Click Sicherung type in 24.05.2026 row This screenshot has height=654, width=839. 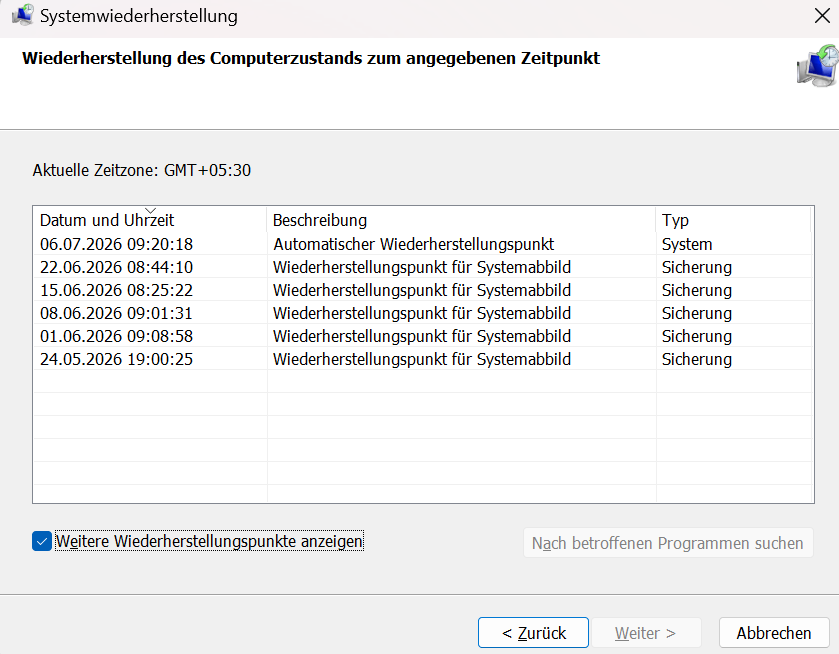pos(697,359)
